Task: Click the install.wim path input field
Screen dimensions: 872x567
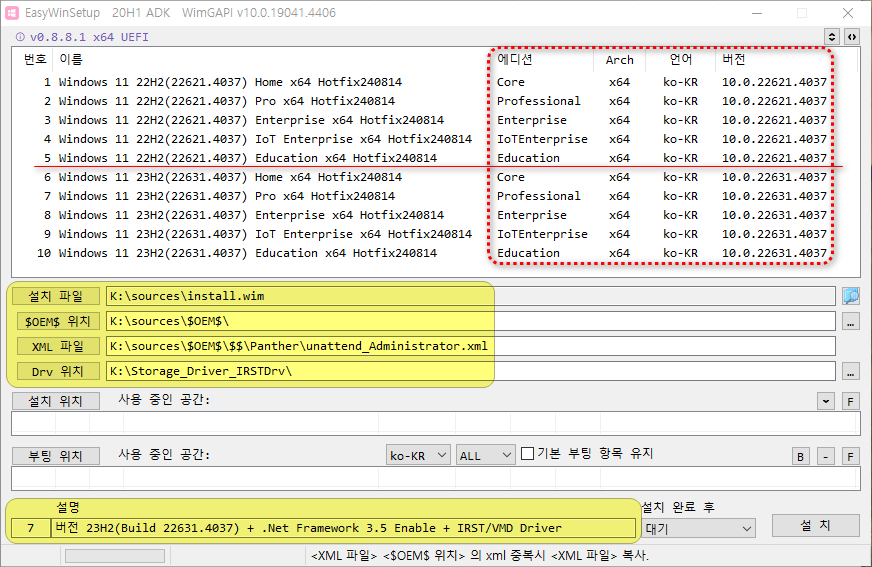Action: click(470, 296)
